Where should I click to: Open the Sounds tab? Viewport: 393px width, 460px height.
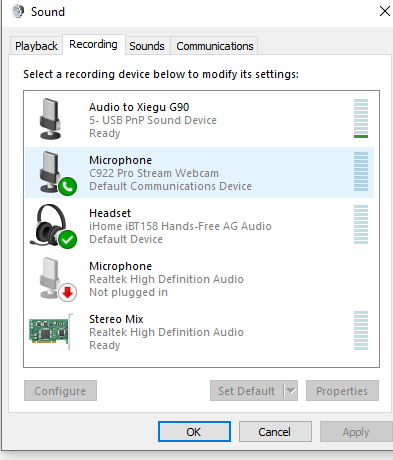[147, 46]
